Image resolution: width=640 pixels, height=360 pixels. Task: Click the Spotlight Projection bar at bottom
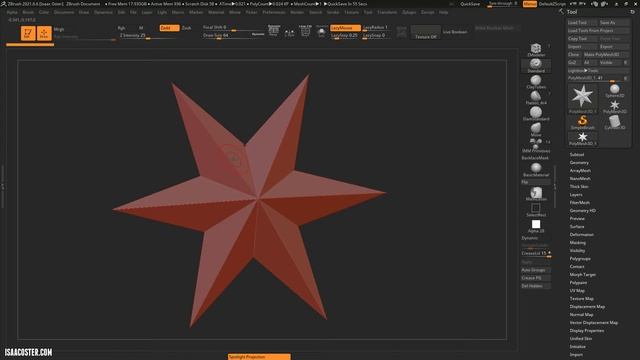coord(259,357)
